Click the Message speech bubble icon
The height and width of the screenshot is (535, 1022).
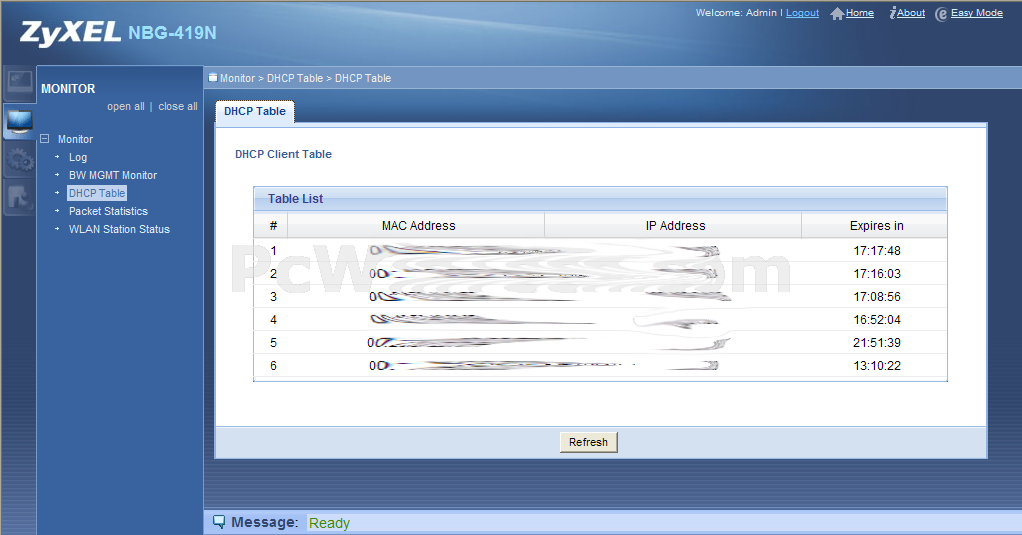[219, 522]
